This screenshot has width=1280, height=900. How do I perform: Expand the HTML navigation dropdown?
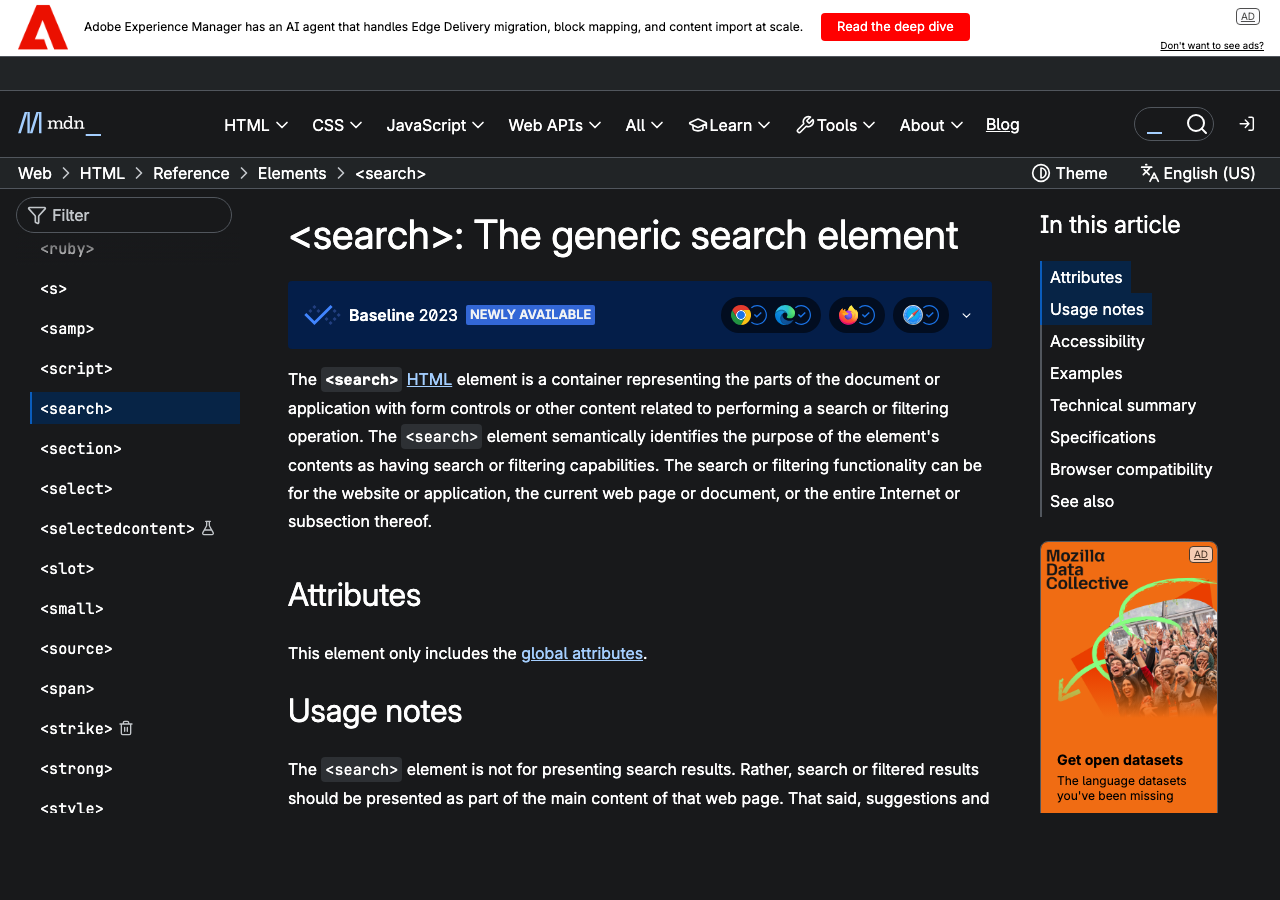(x=255, y=124)
